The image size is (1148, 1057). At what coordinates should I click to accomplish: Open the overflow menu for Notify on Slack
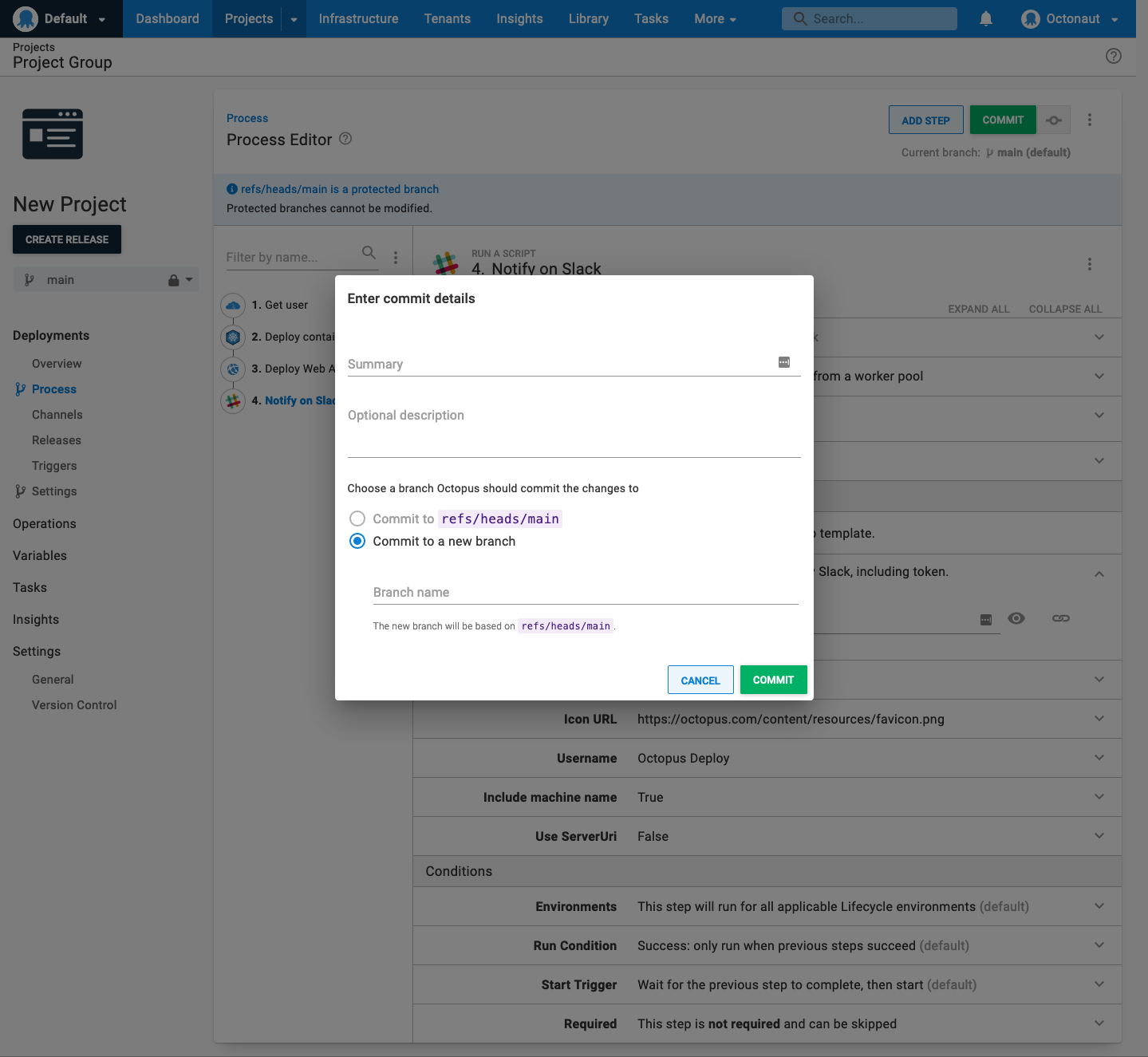[1090, 263]
